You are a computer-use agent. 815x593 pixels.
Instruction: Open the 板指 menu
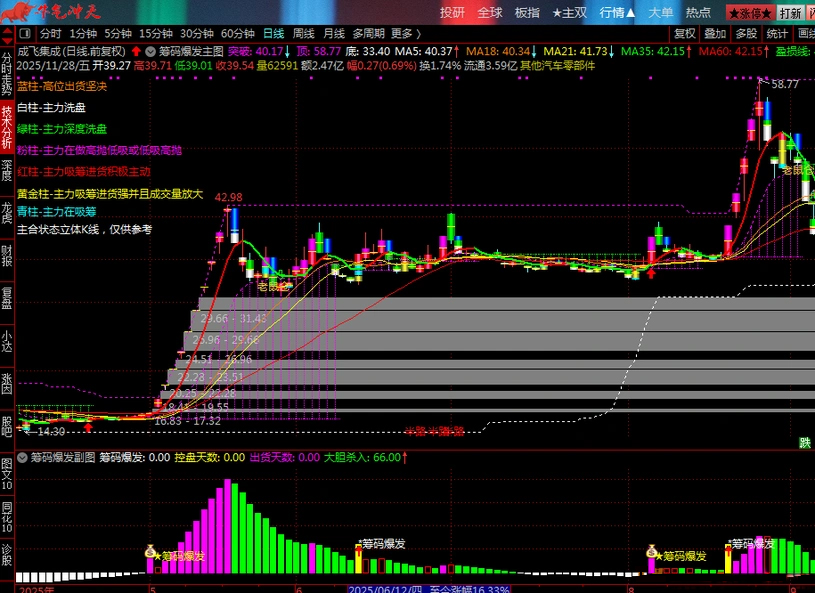tap(527, 12)
